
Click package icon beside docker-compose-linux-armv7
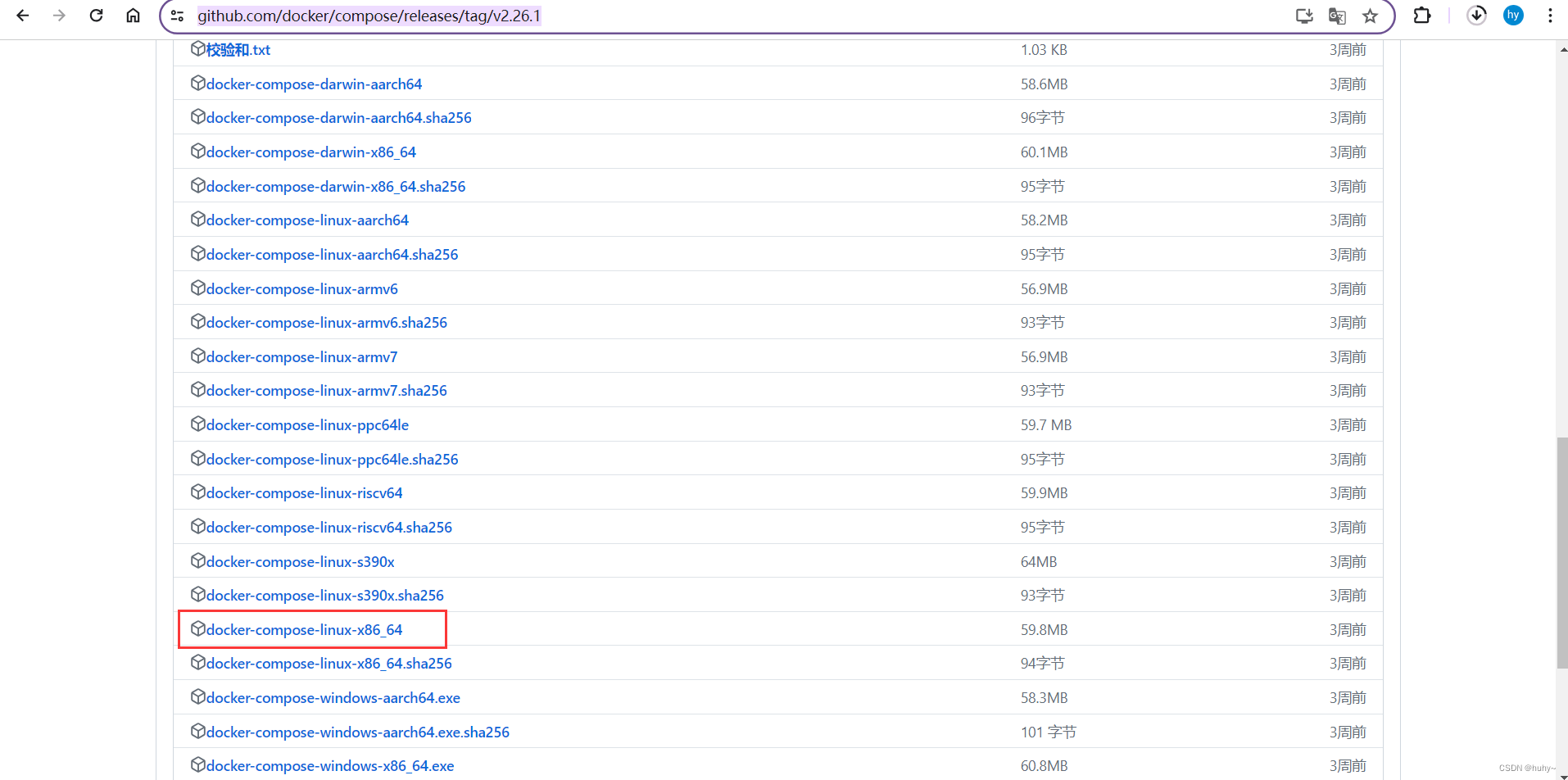[197, 356]
